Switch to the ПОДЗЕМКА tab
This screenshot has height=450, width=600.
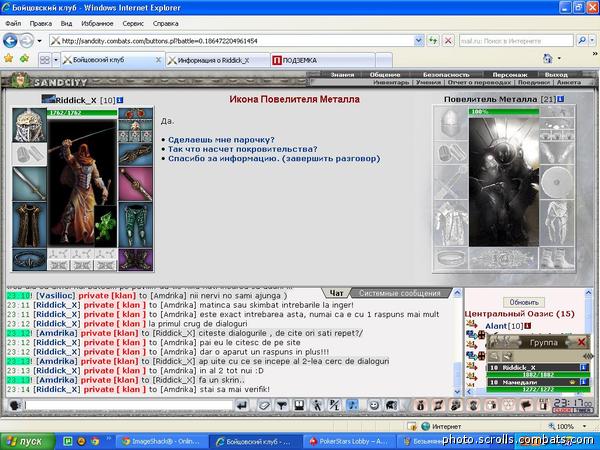point(322,60)
